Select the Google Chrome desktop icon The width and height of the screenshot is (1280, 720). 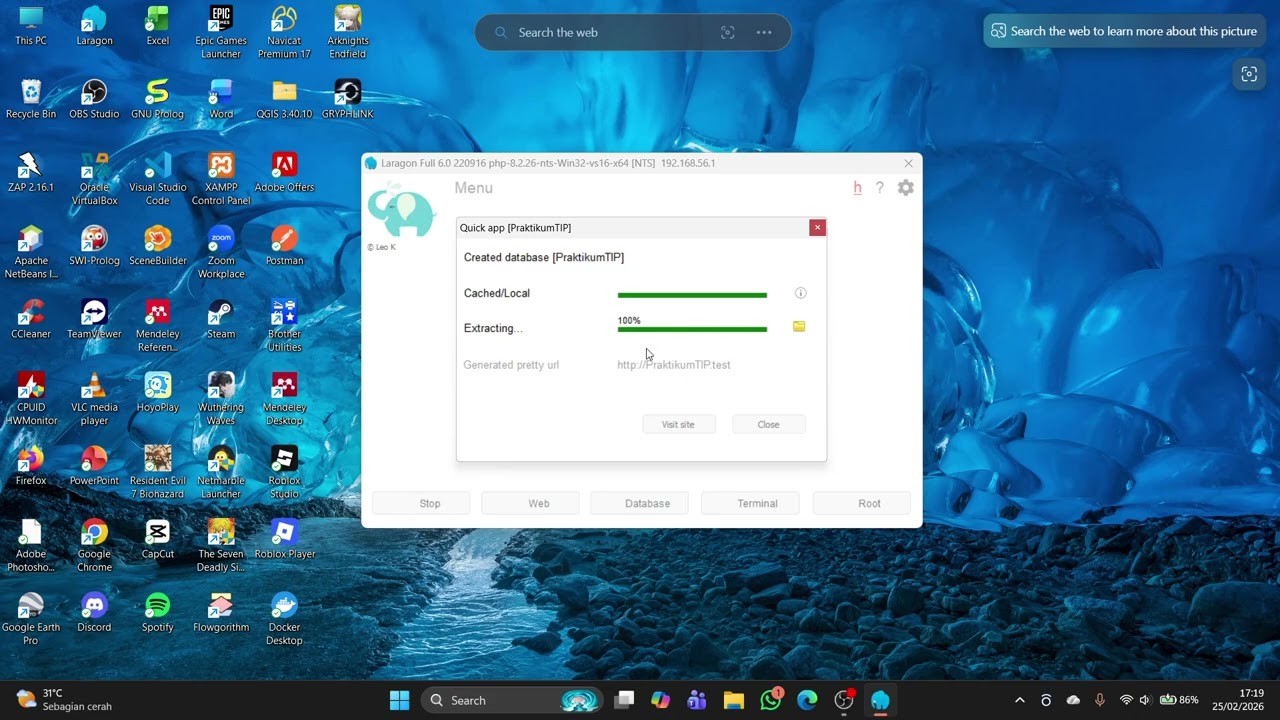click(94, 545)
